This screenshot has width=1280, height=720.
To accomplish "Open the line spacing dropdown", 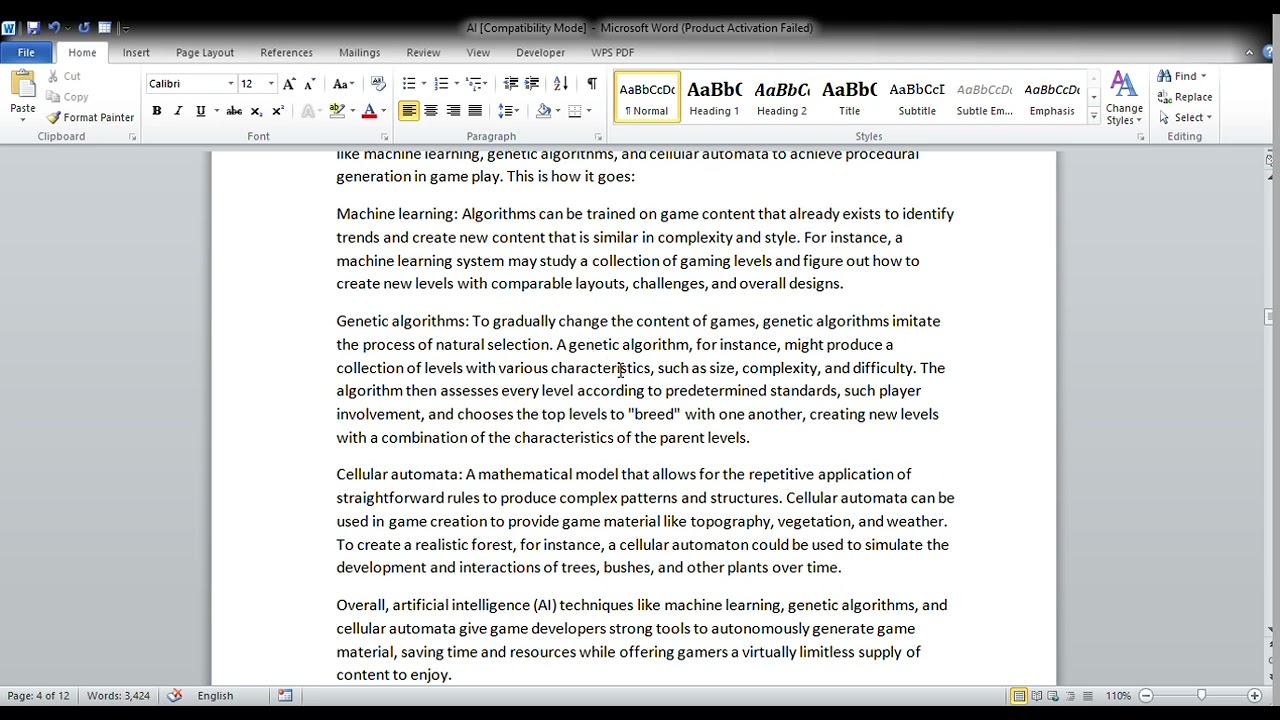I will click(x=509, y=111).
